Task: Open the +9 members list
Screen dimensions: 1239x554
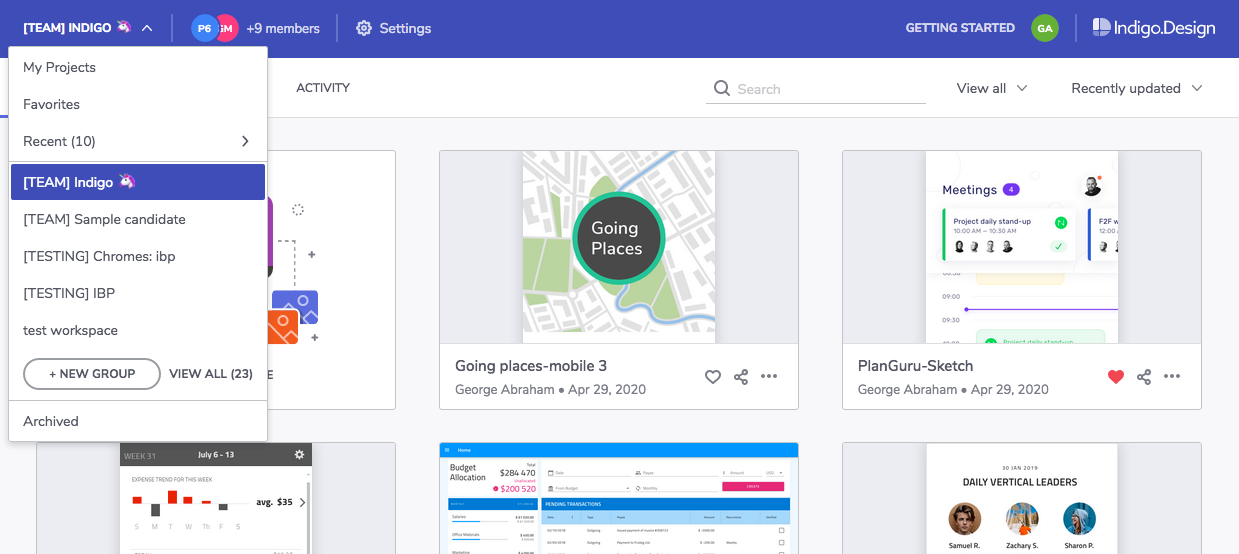Action: 283,28
